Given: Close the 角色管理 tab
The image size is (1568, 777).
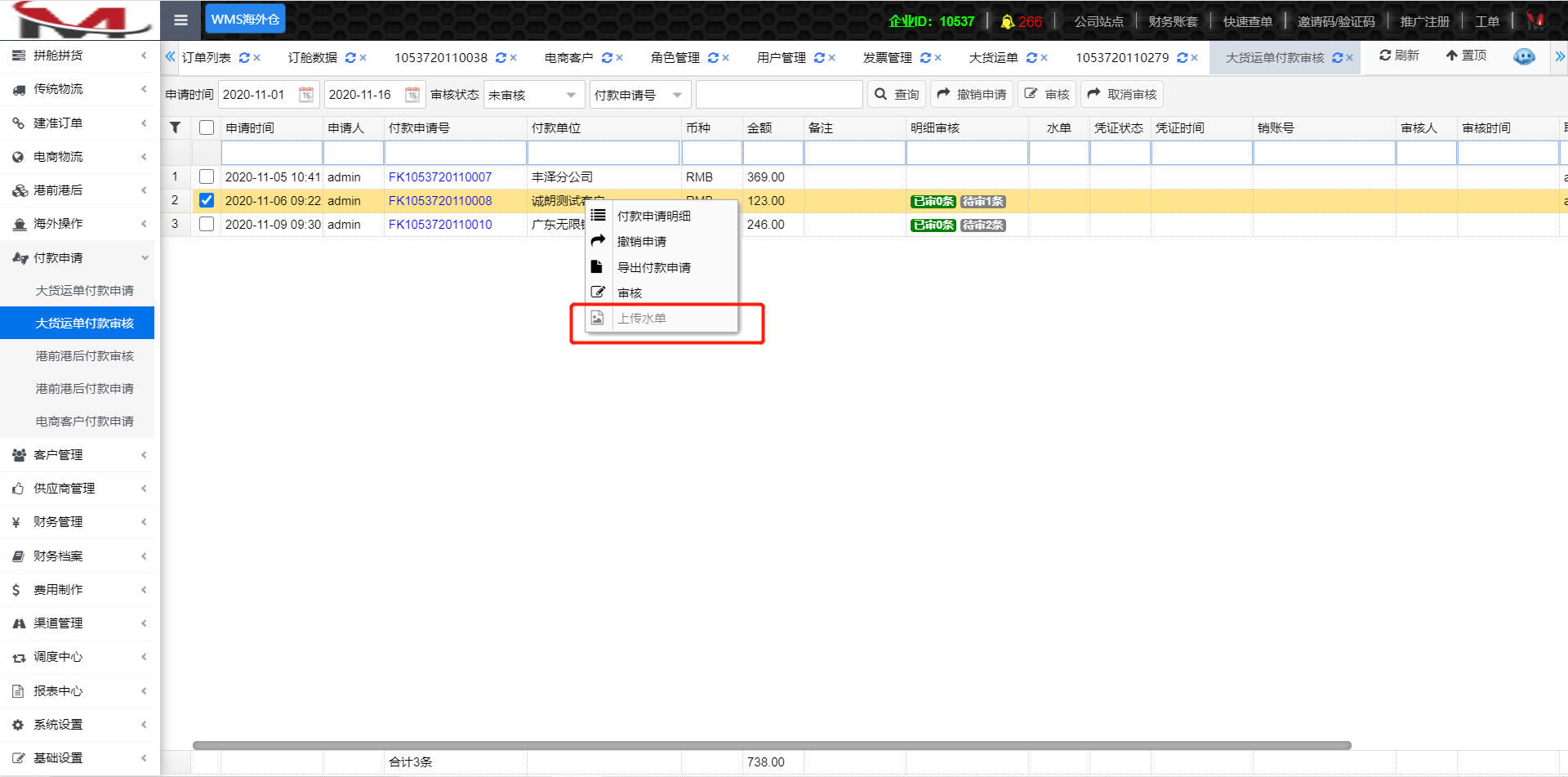Looking at the screenshot, I should point(725,58).
